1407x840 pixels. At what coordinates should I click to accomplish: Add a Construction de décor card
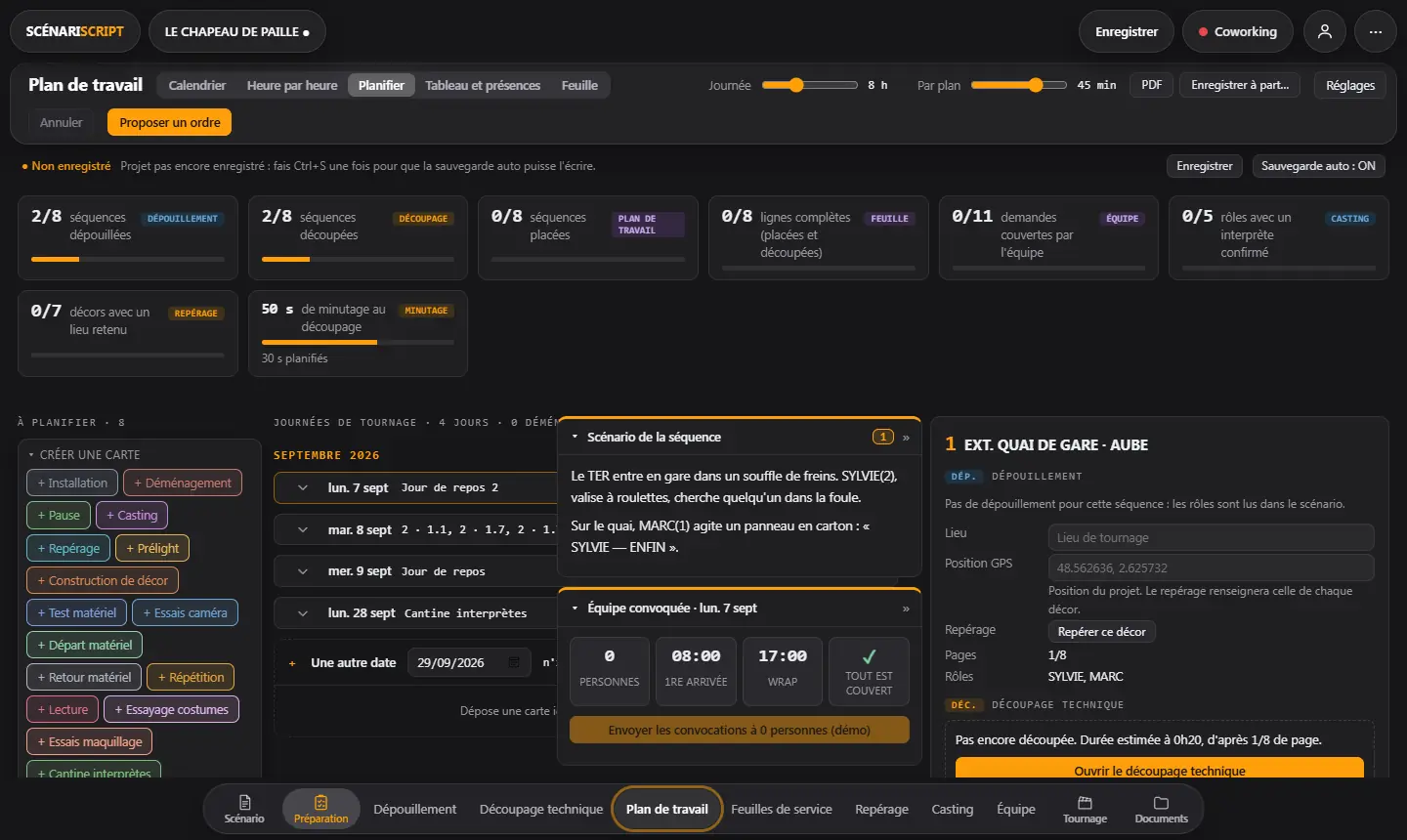click(103, 581)
